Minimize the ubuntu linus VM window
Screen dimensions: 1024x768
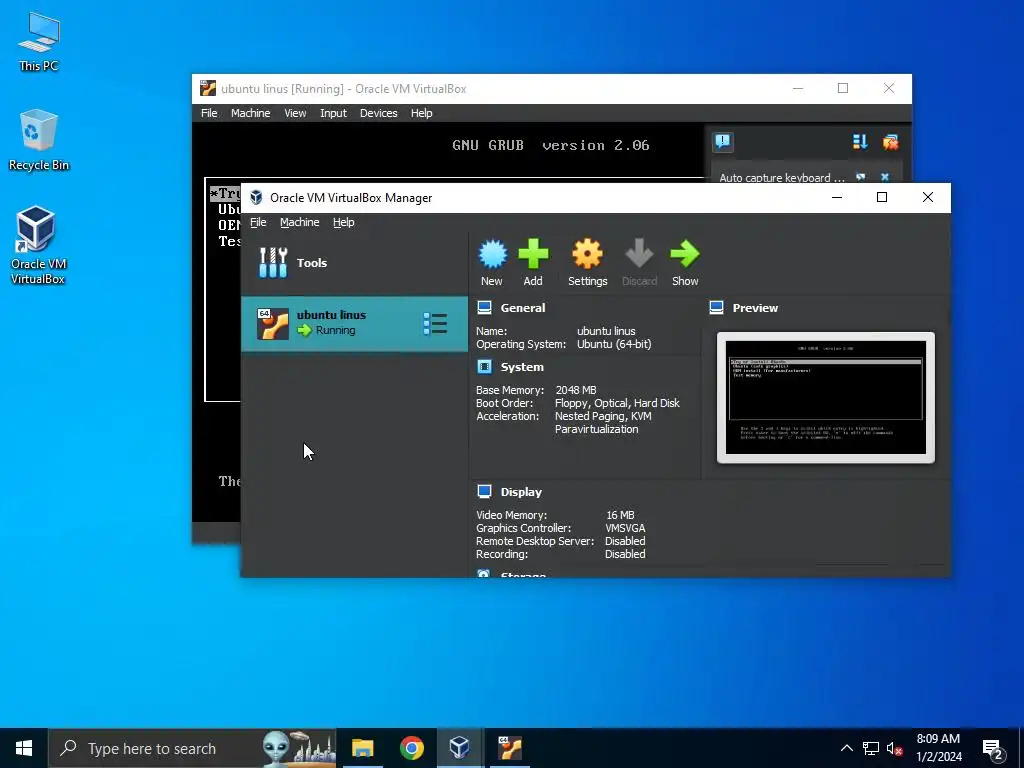pyautogui.click(x=798, y=89)
